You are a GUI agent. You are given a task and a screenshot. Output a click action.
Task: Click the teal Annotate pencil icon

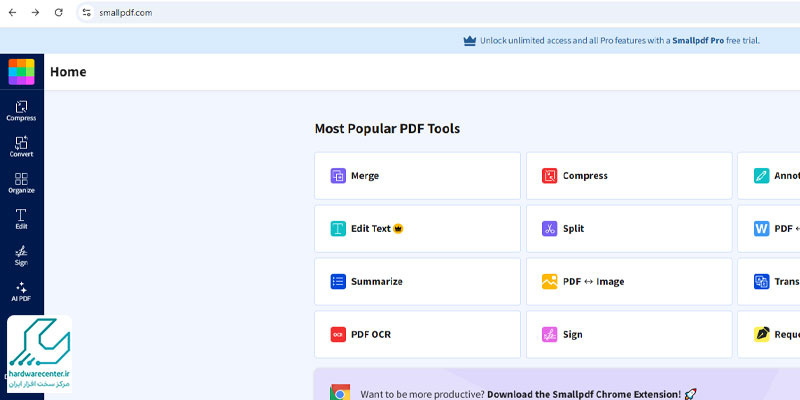click(x=762, y=176)
